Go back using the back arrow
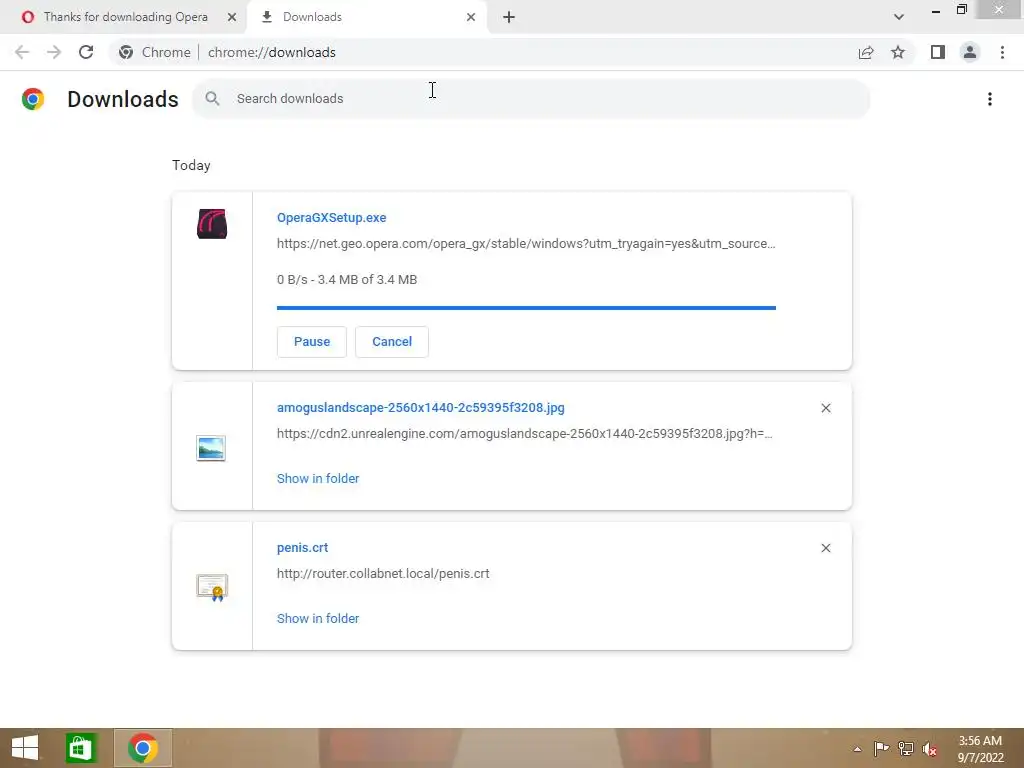Viewport: 1024px width, 768px height. click(22, 52)
